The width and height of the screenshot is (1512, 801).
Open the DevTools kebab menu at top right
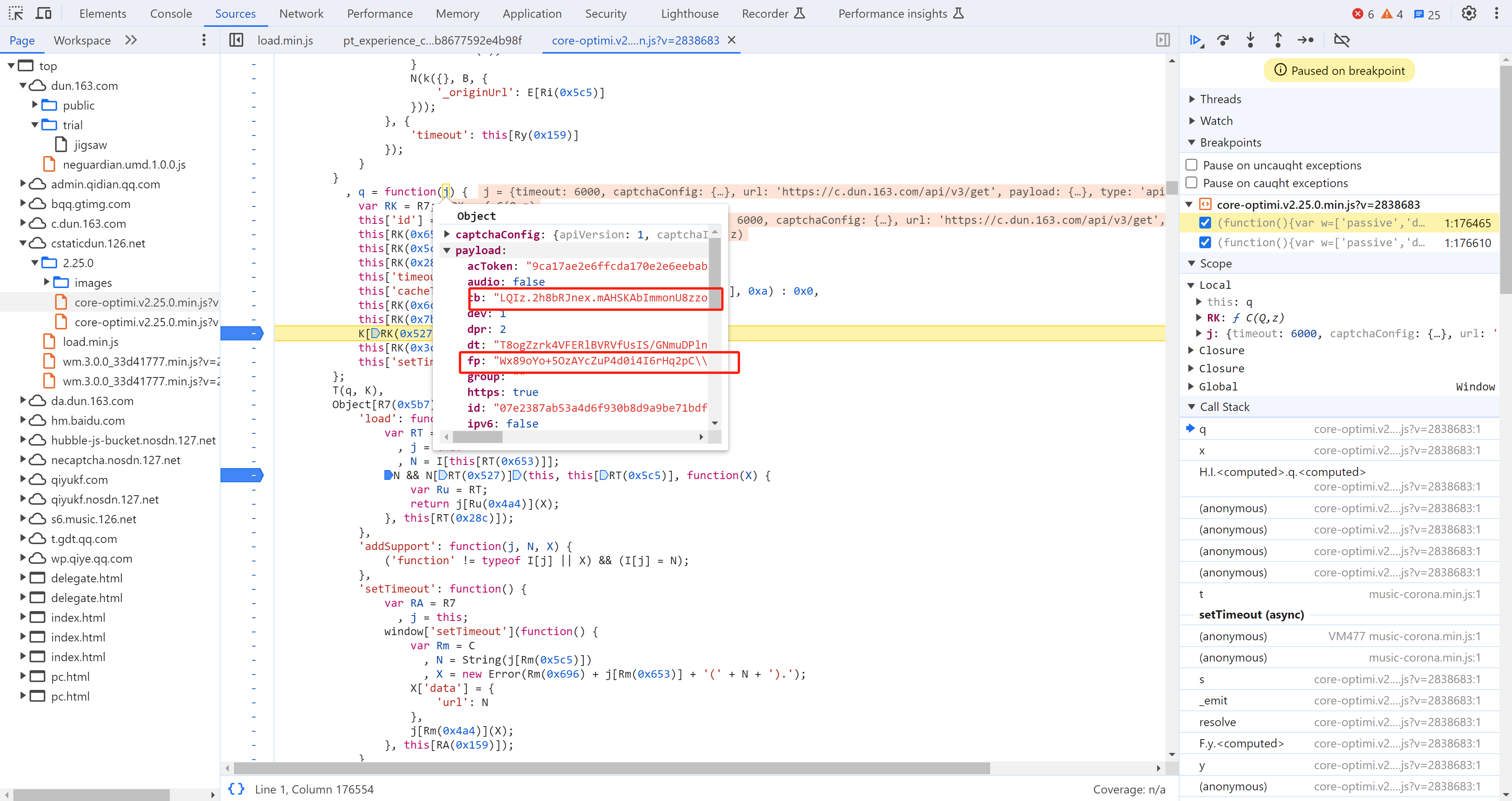click(1496, 13)
